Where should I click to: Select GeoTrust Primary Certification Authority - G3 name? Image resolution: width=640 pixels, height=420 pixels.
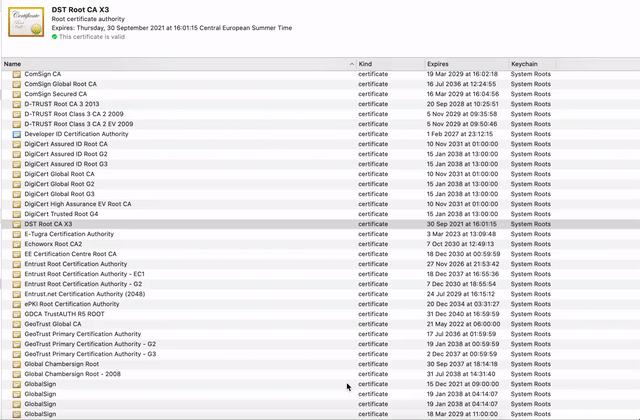(x=90, y=354)
